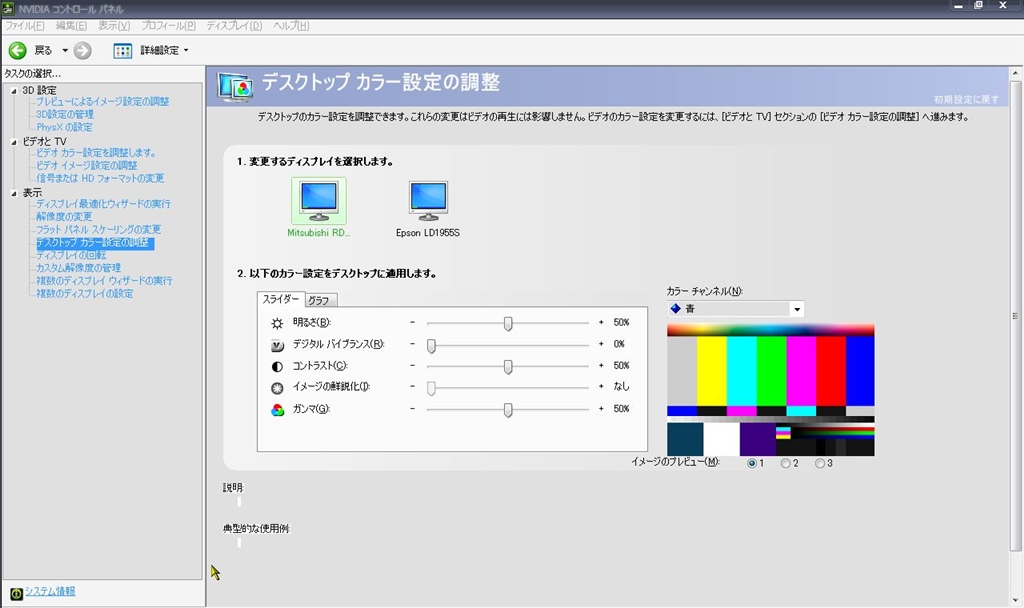Viewport: 1024px width, 608px height.
Task: Click the gamma RGB icon
Action: click(278, 410)
